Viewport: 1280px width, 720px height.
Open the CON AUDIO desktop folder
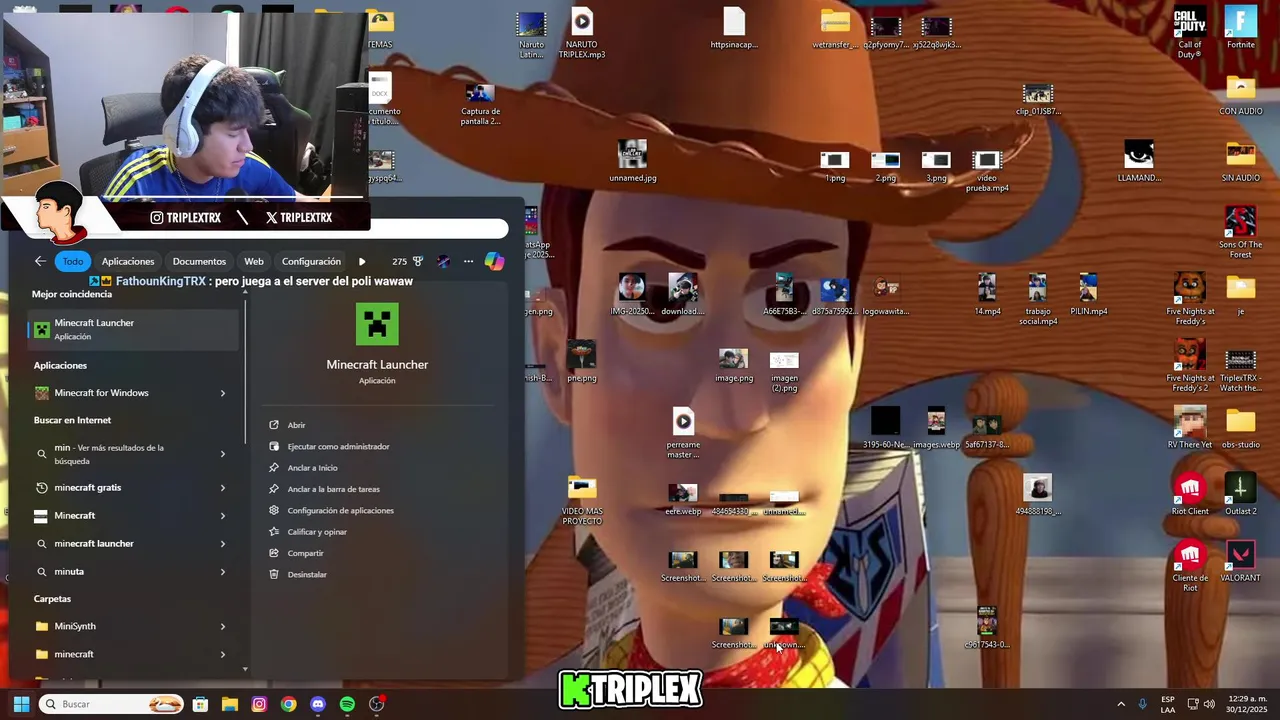coord(1240,95)
